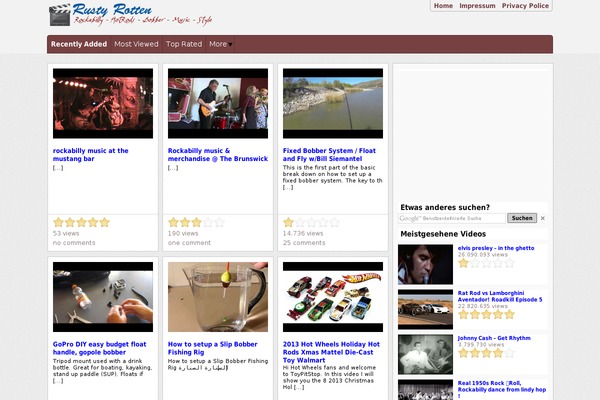
Task: Click the 'Etwas anderes suchen?' heading
Action: click(445, 207)
